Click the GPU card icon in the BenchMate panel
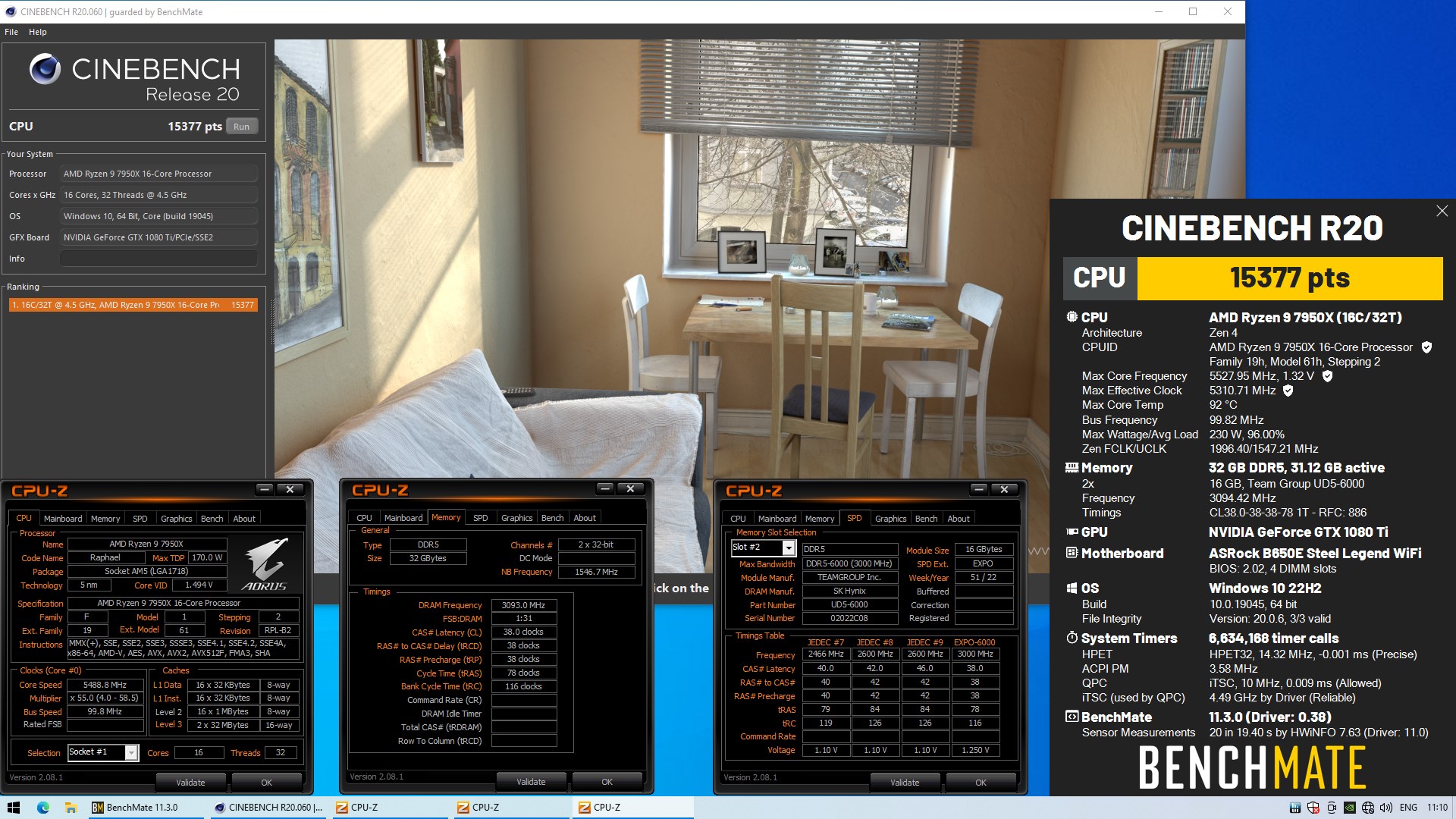The height and width of the screenshot is (819, 1456). click(x=1072, y=532)
